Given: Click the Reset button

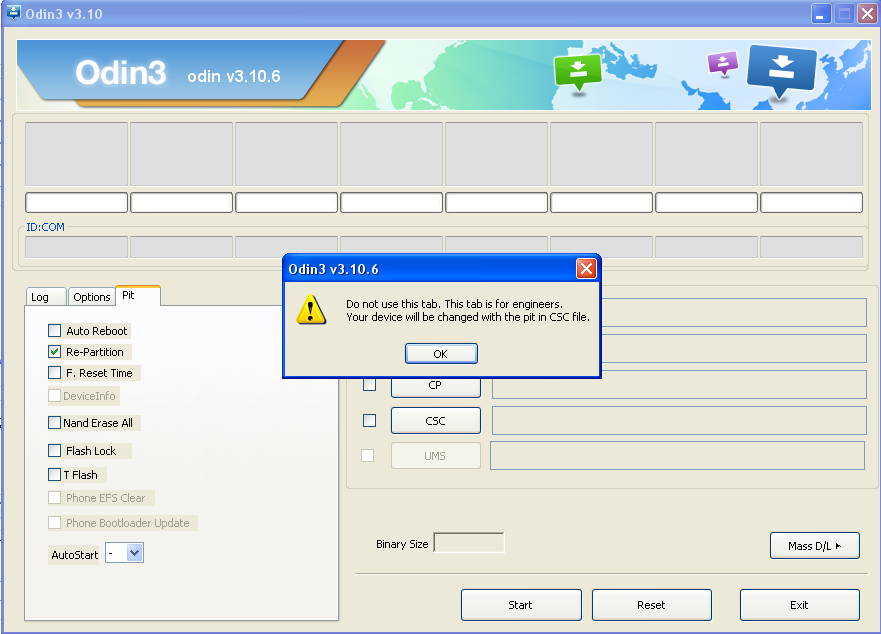Looking at the screenshot, I should click(651, 605).
